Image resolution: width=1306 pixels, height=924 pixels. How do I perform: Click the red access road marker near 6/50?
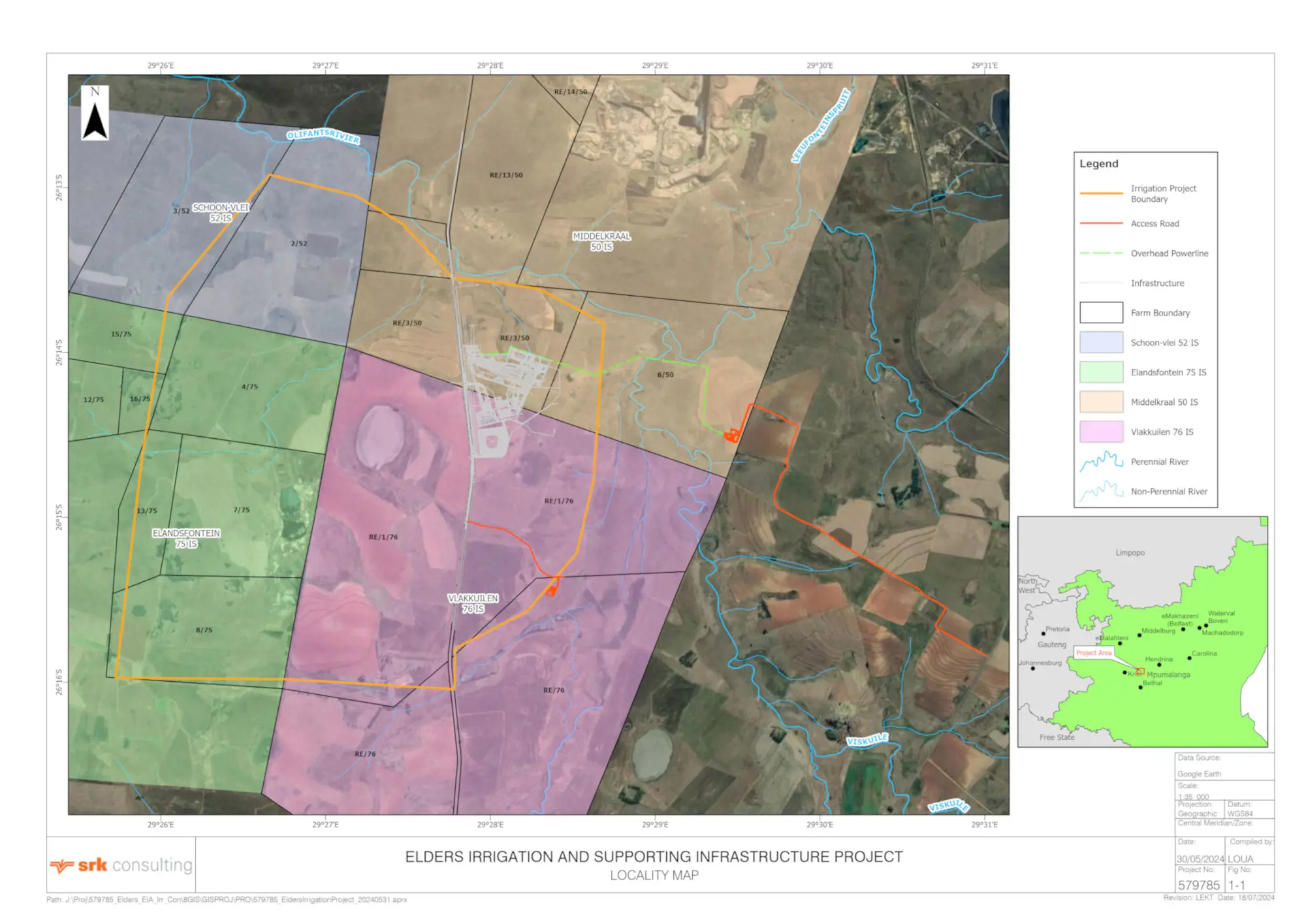(x=732, y=435)
